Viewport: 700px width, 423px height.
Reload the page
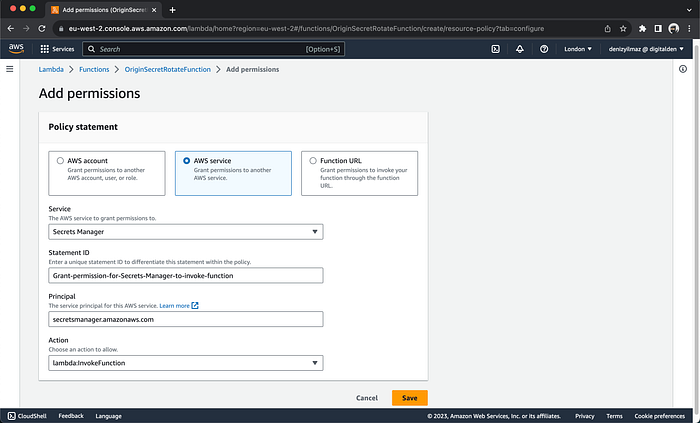click(42, 29)
